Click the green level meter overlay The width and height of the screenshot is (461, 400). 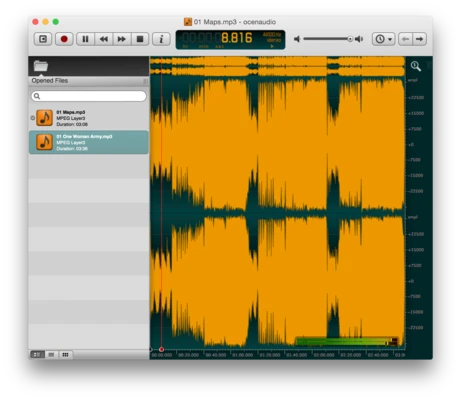(x=347, y=341)
